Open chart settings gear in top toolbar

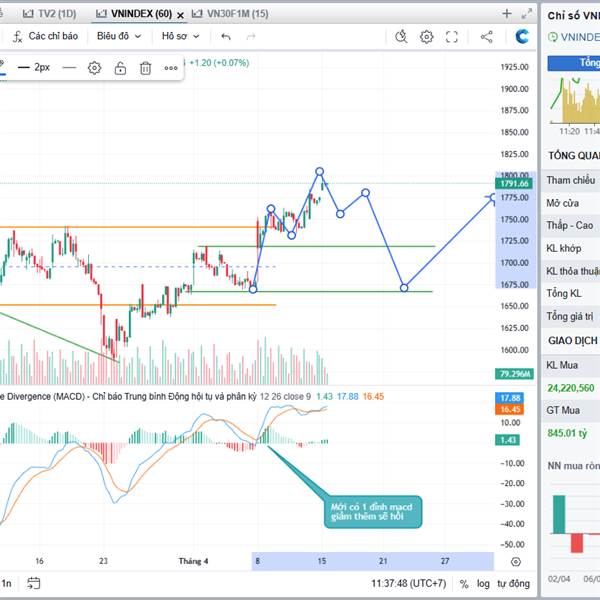(426, 37)
